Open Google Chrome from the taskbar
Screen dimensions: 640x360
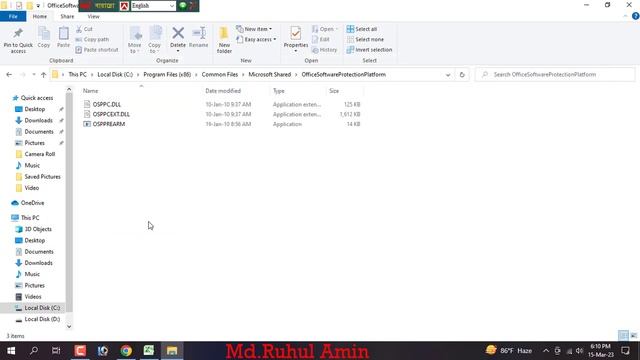126,351
